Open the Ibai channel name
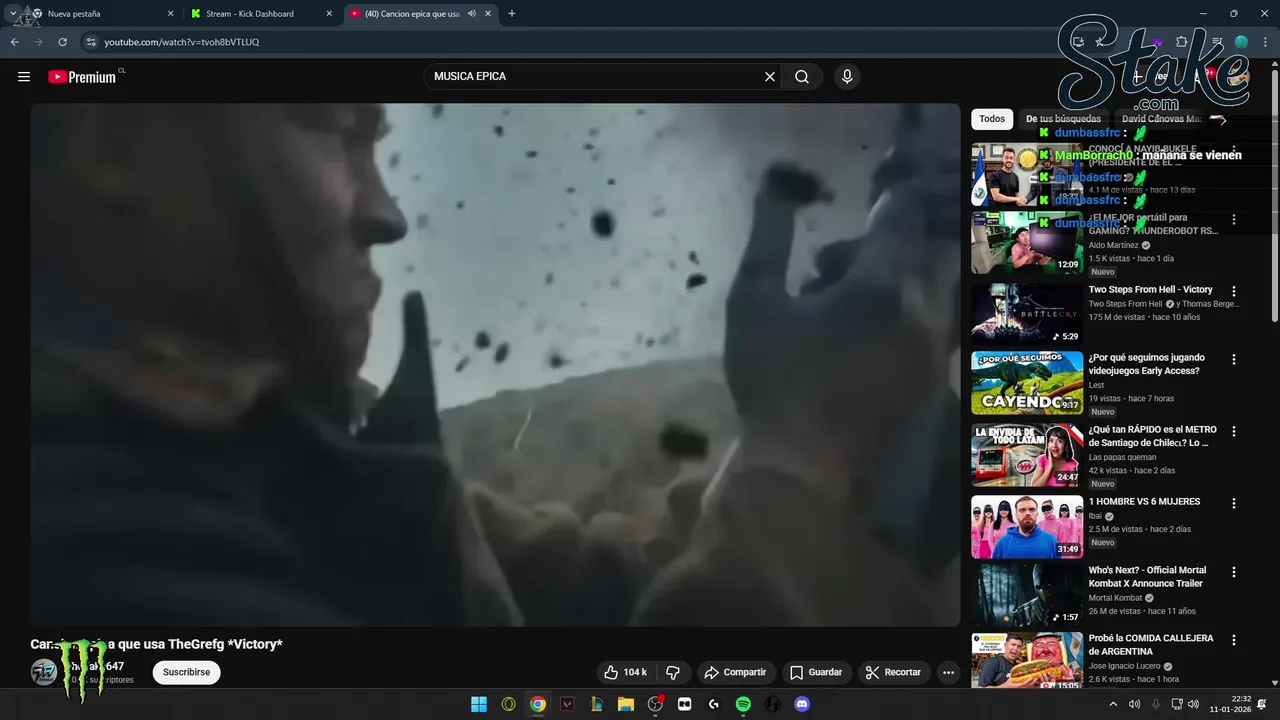 pyautogui.click(x=1095, y=516)
